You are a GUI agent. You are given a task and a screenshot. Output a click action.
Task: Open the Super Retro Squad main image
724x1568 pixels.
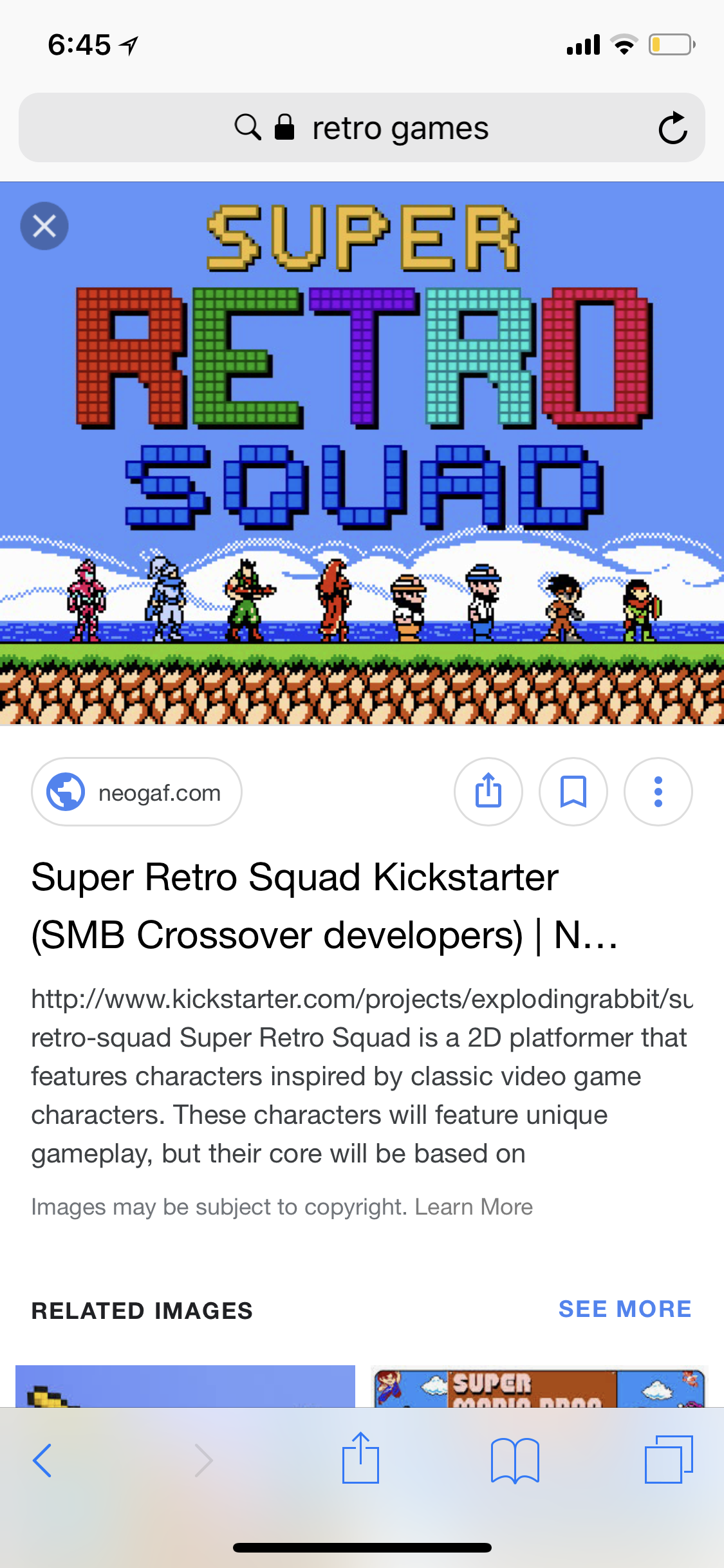[362, 454]
